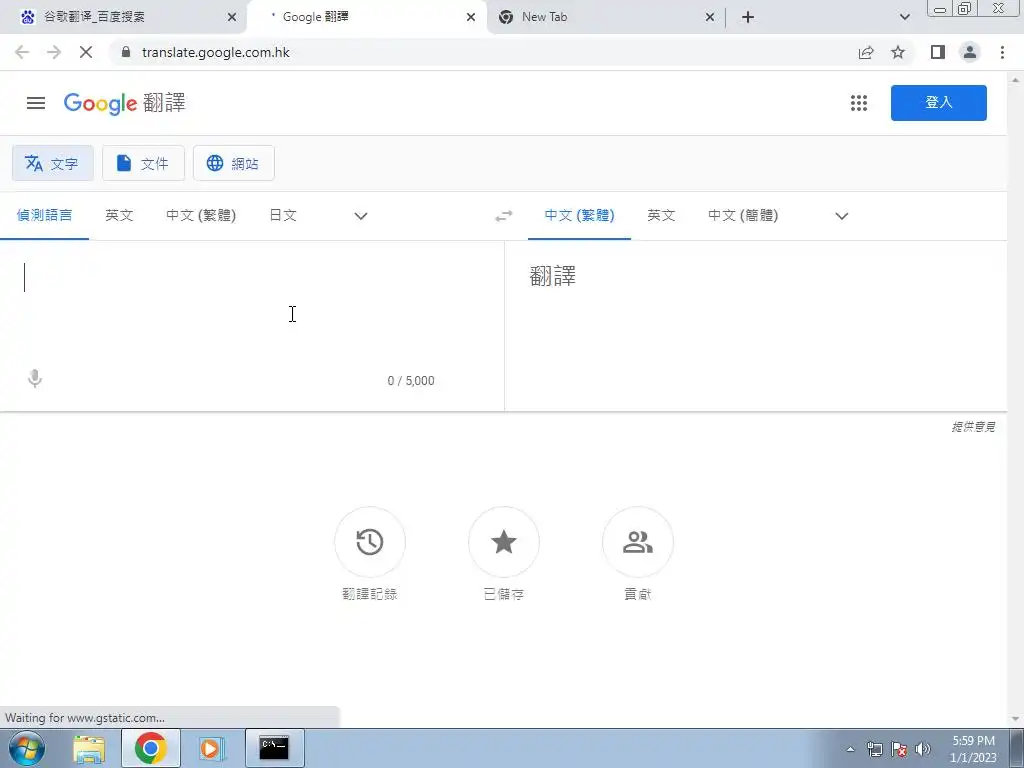Expand the source language list chevron
Image resolution: width=1024 pixels, height=768 pixels.
click(360, 216)
